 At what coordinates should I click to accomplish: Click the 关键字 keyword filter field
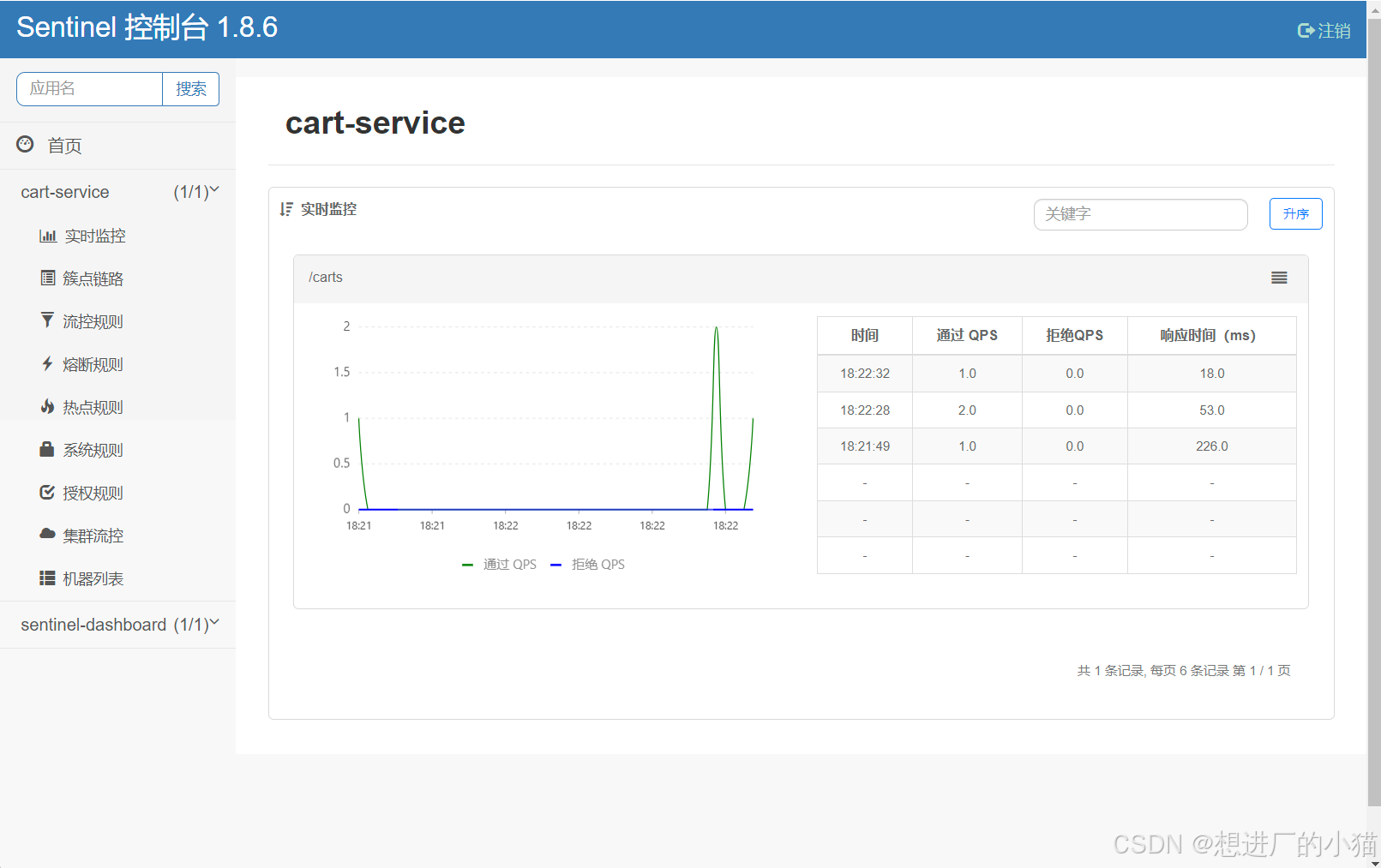(1140, 214)
